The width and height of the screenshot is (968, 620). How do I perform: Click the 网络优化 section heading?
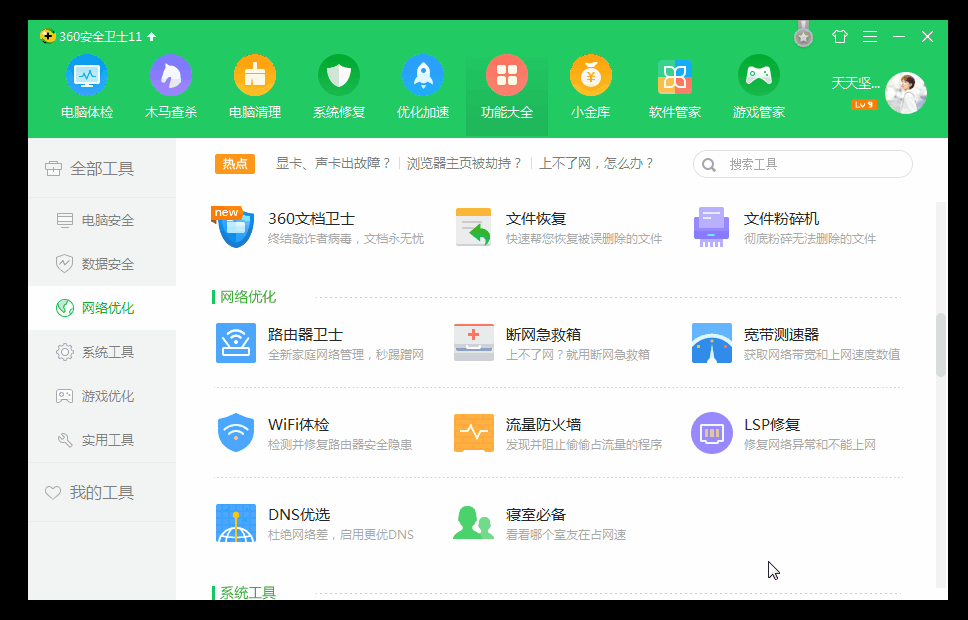tap(248, 297)
